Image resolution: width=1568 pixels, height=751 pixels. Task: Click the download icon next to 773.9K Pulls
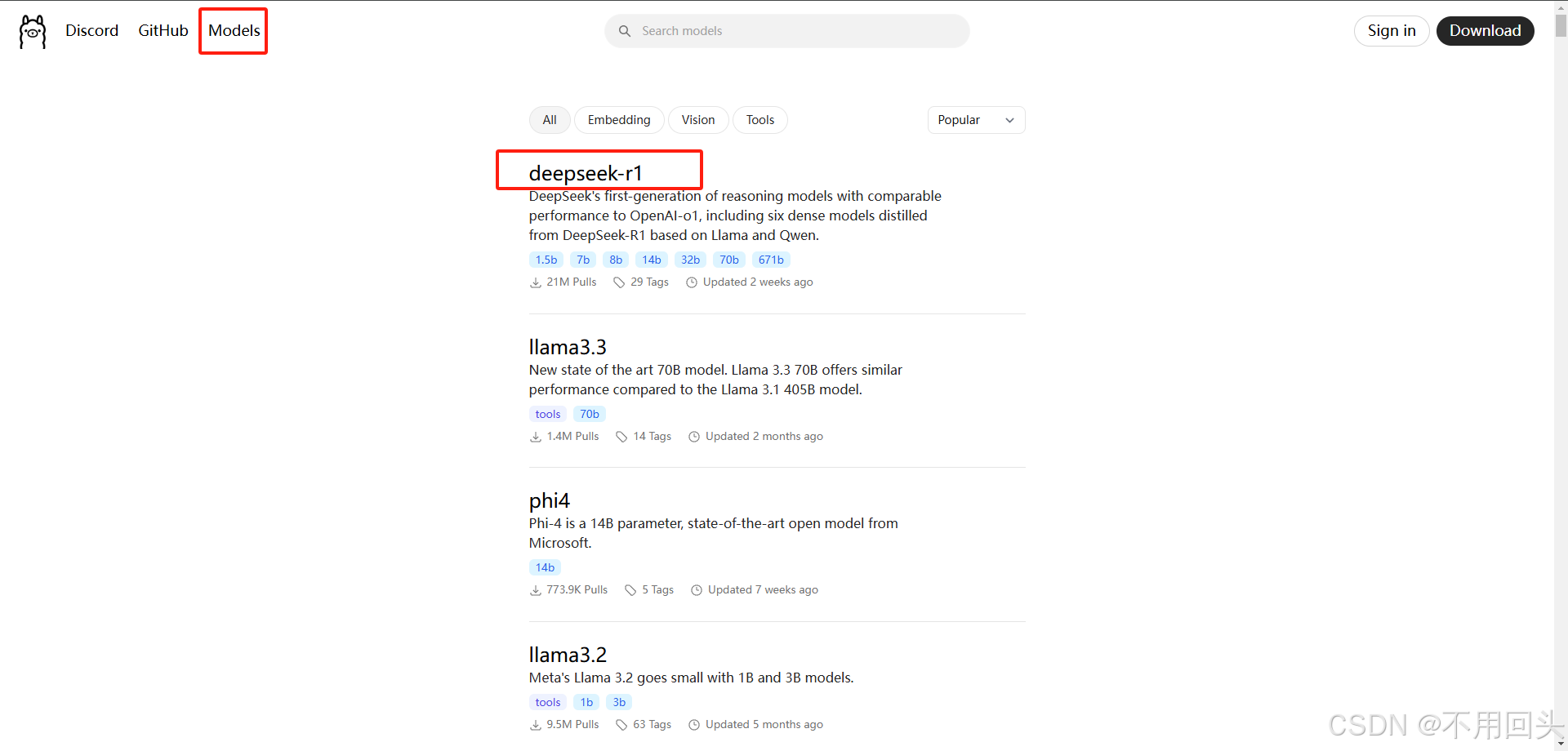click(536, 590)
